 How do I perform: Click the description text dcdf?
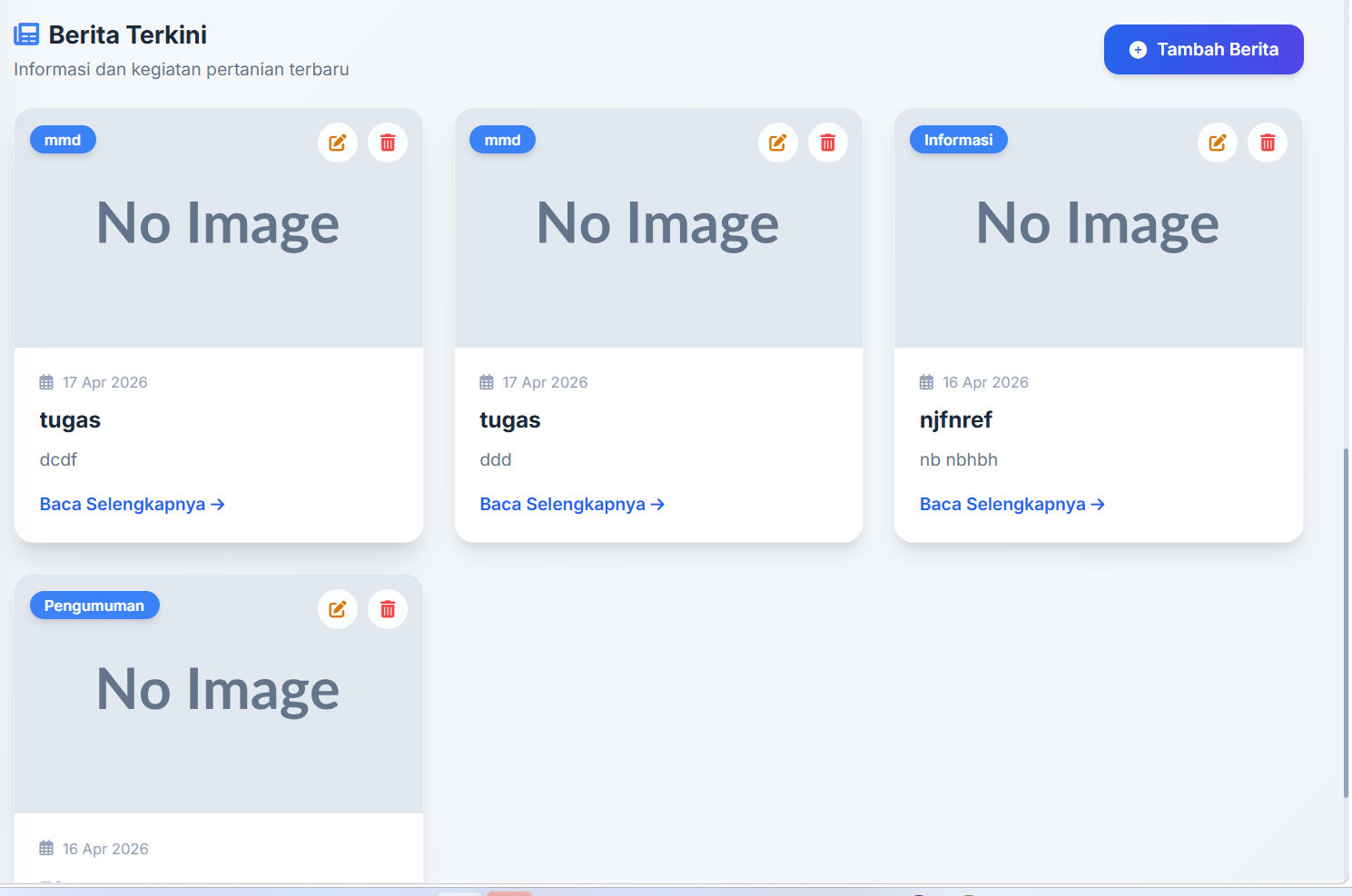(58, 460)
